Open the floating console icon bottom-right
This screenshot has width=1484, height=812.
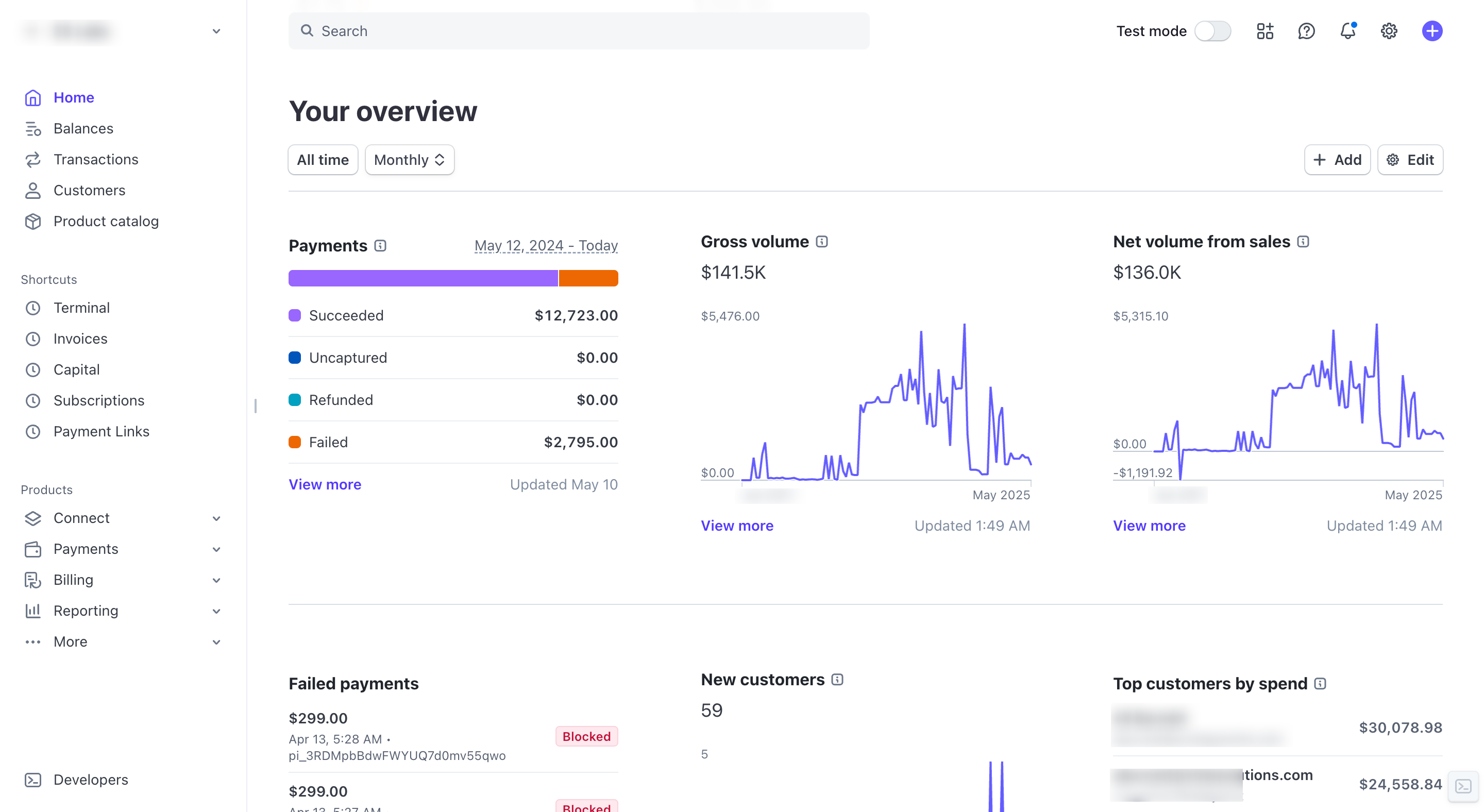[x=1463, y=787]
